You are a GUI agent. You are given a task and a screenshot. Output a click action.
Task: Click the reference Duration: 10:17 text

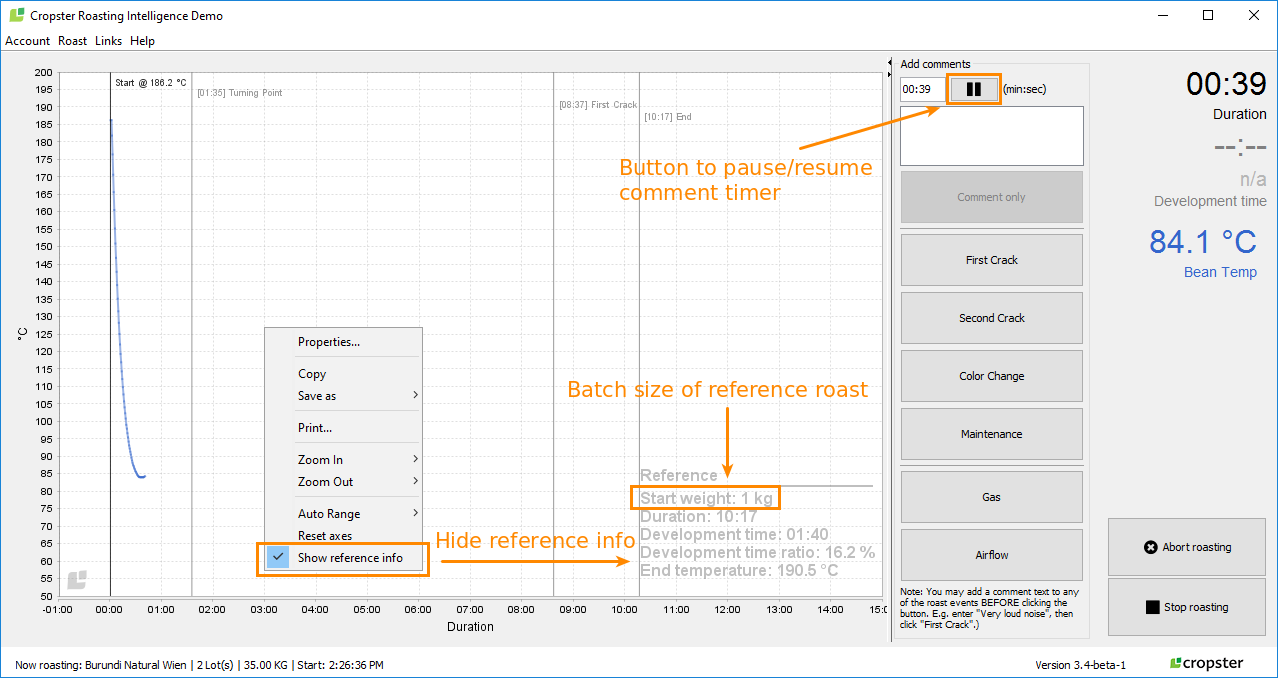(699, 517)
